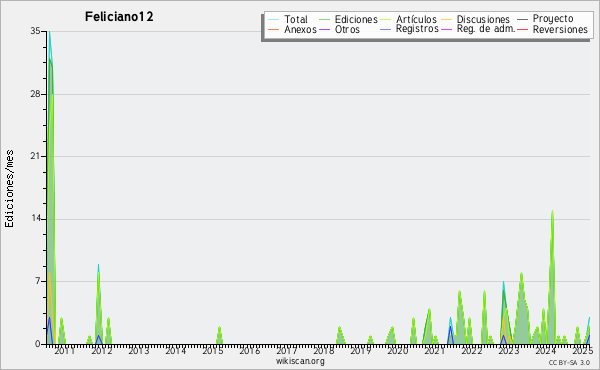Select the Ediciones legend entry
Screen dimensions: 600x370
[356, 19]
